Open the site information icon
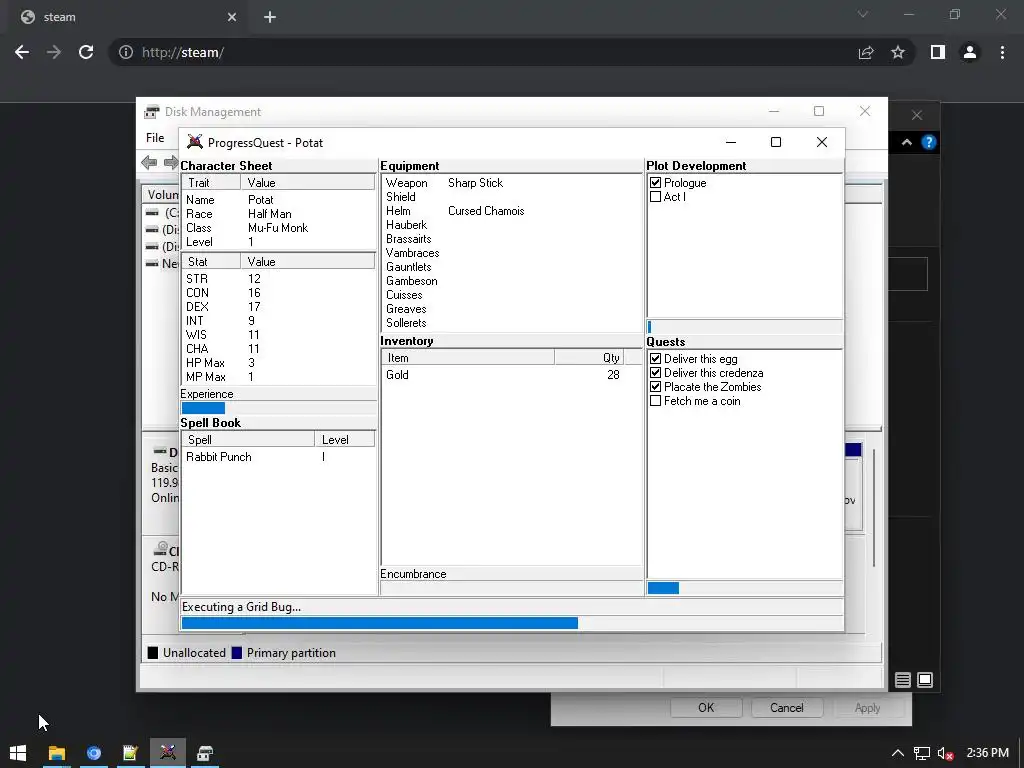Screen dimensions: 1024x768 [x=126, y=52]
